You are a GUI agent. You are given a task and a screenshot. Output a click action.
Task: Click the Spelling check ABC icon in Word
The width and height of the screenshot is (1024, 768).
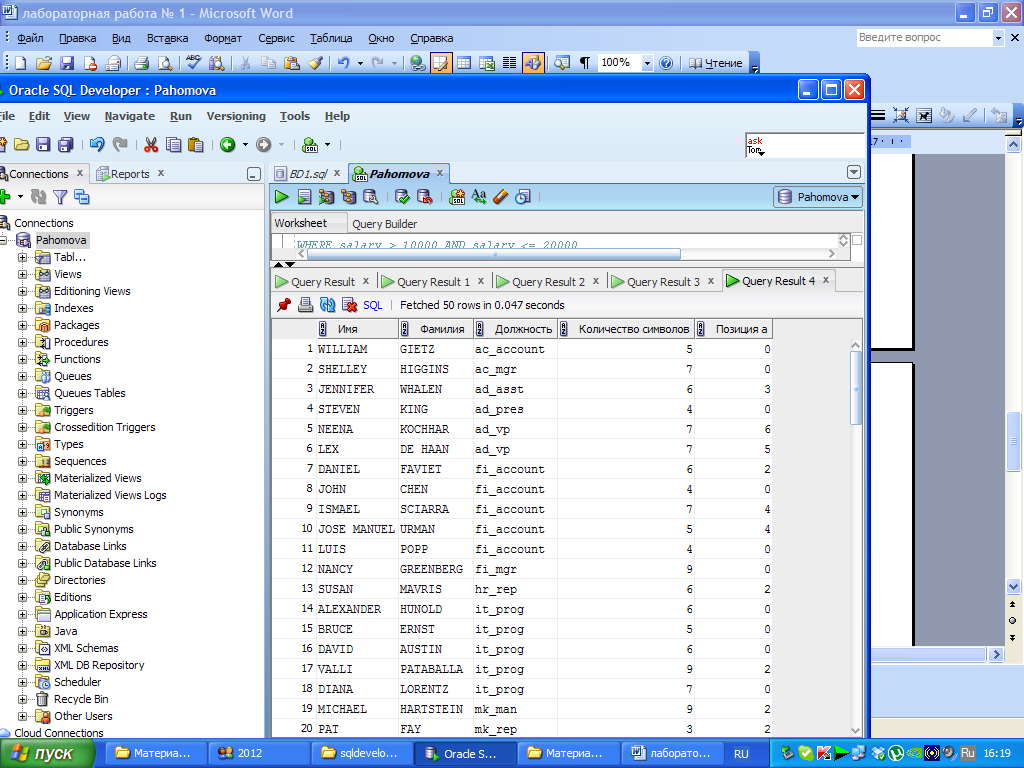pos(193,63)
